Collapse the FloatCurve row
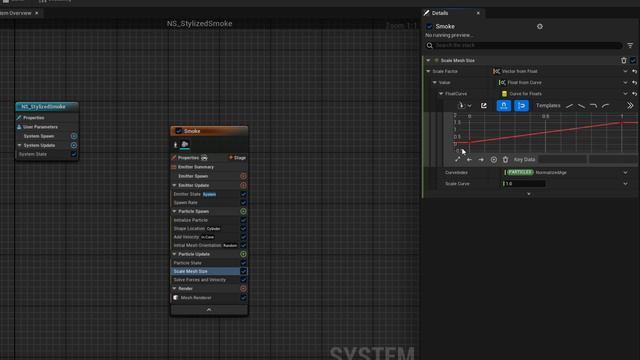The height and width of the screenshot is (360, 640). [x=441, y=93]
